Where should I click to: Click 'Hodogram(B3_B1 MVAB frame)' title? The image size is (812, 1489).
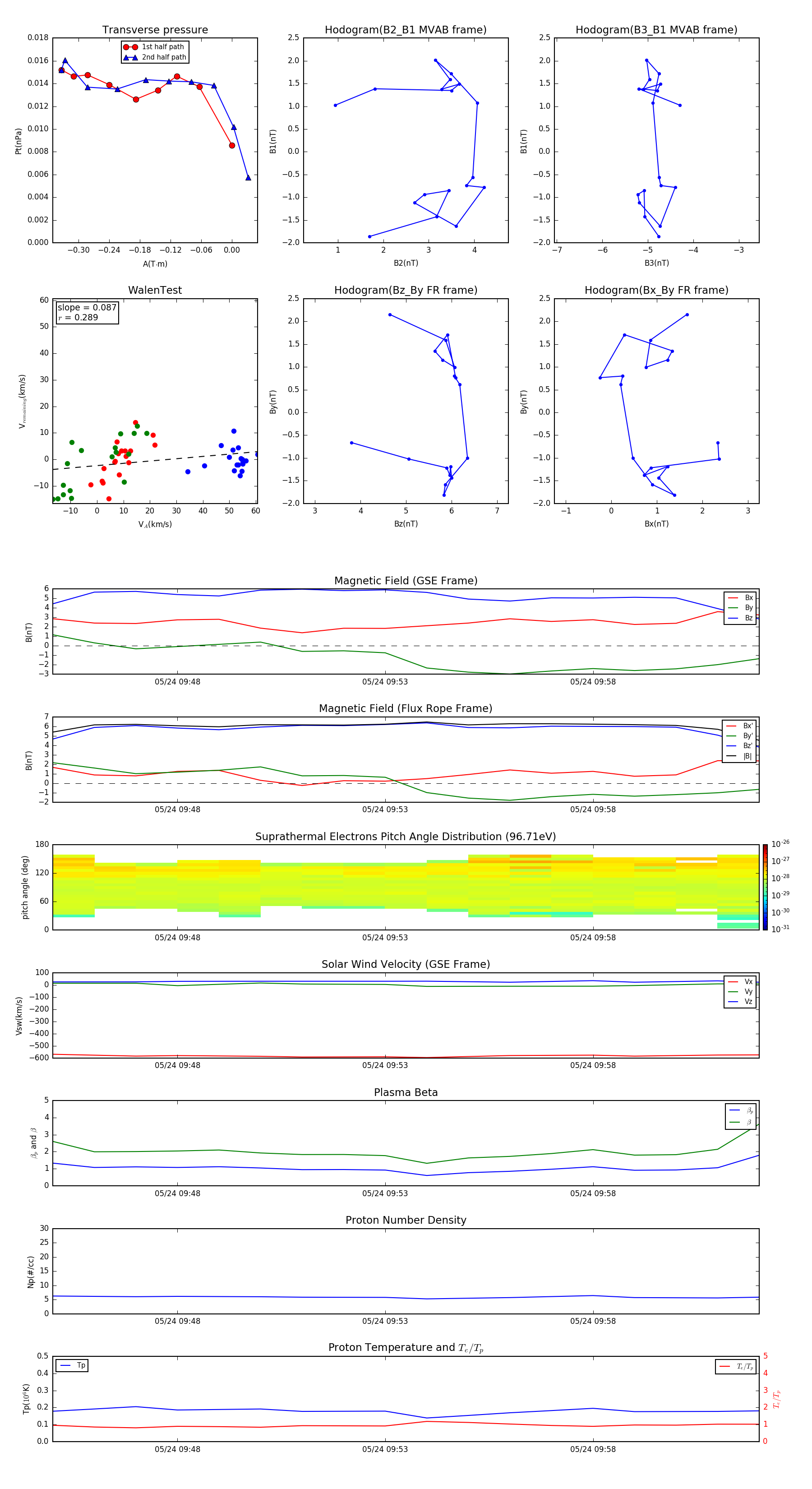point(656,29)
